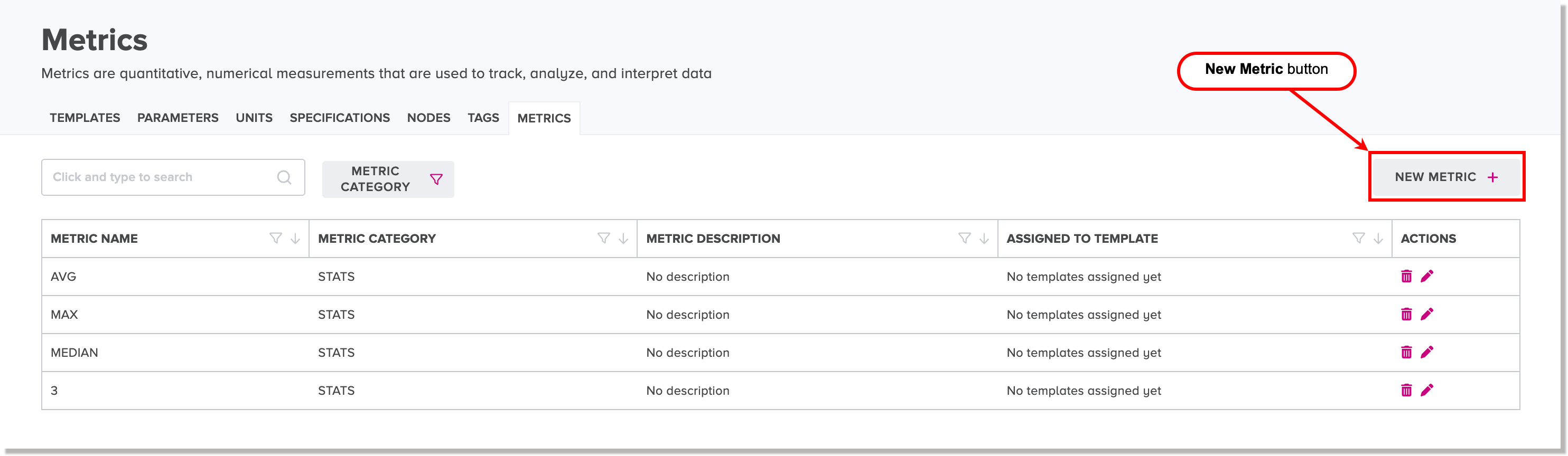This screenshot has width=1568, height=456.
Task: Edit the MEDIAN metric with pencil icon
Action: 1426,352
